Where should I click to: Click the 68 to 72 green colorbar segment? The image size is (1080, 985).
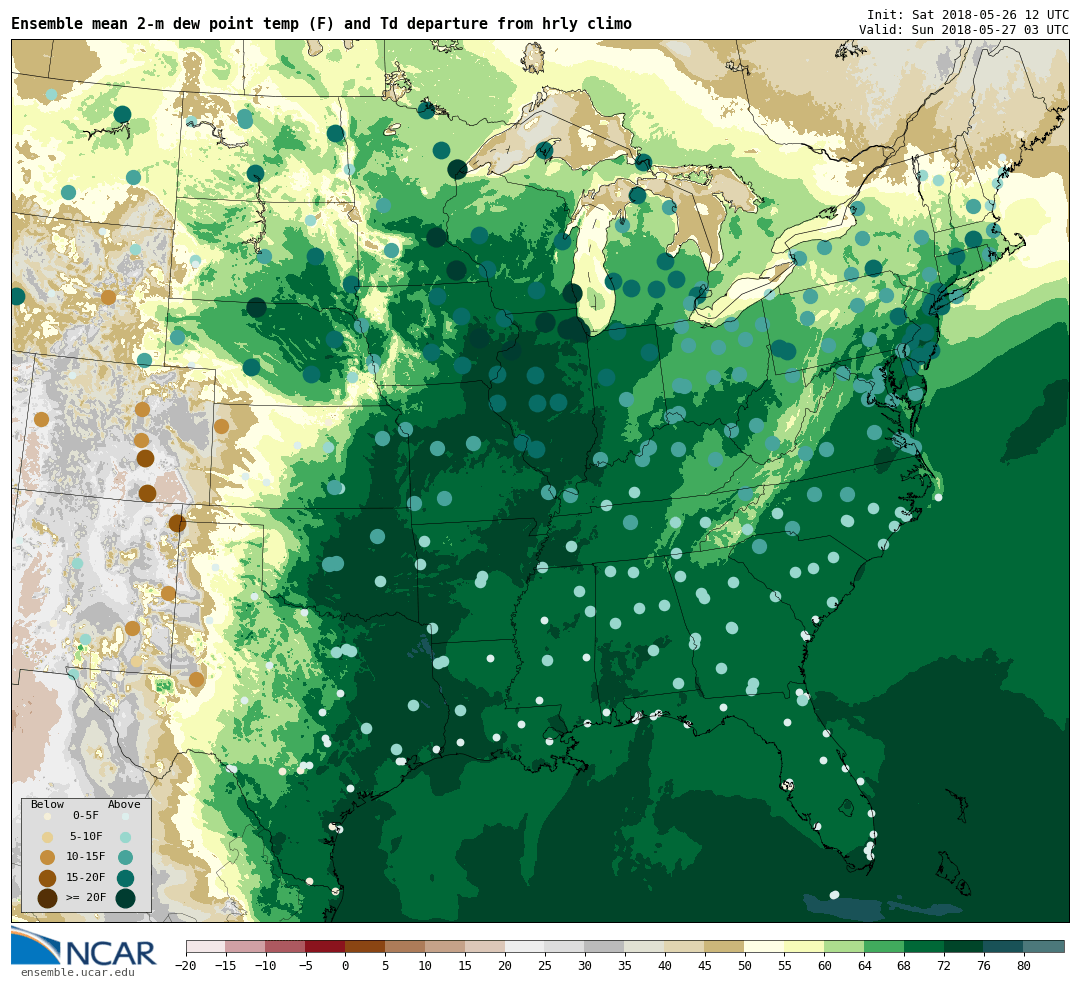[924, 946]
